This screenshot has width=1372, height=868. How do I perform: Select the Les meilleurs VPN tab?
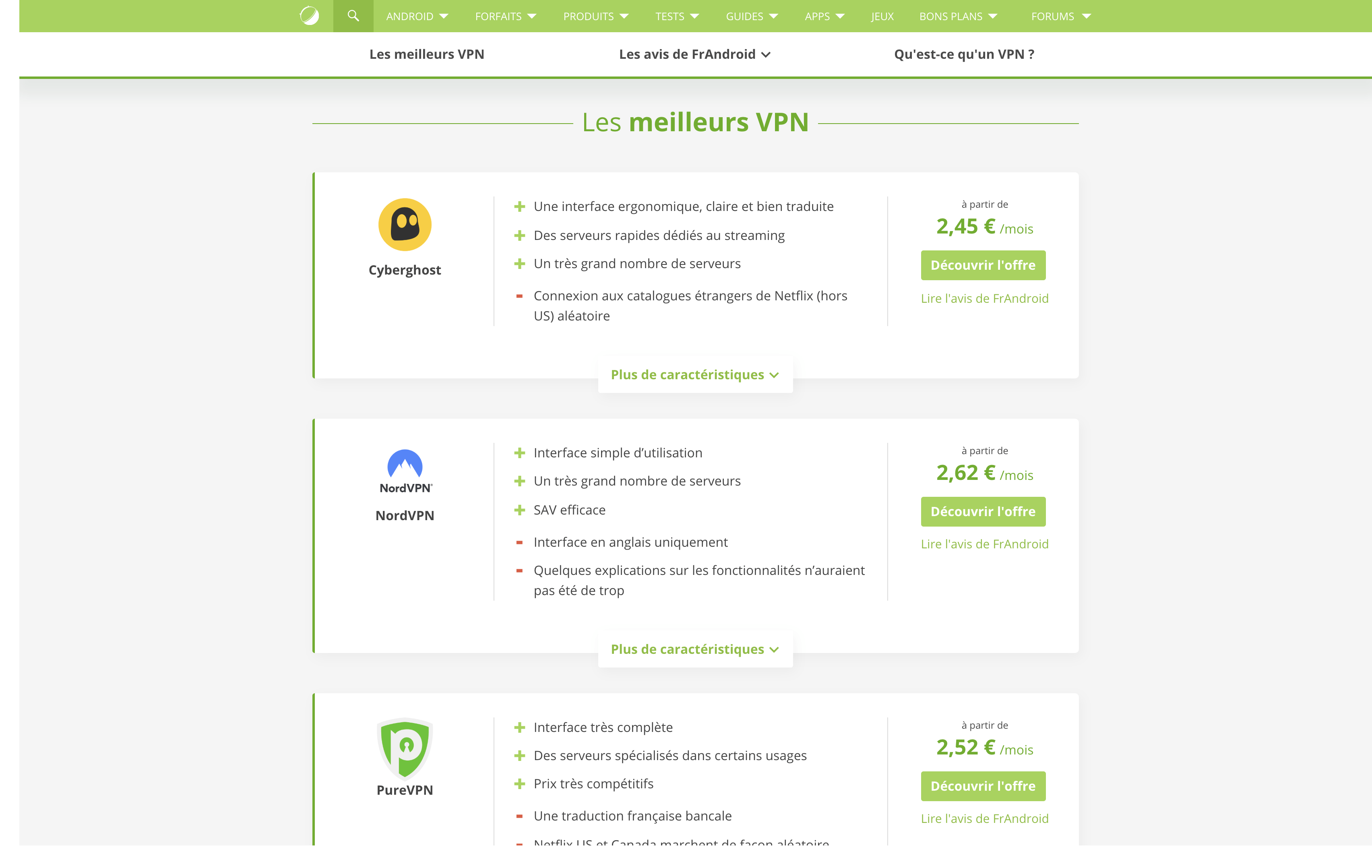[427, 54]
